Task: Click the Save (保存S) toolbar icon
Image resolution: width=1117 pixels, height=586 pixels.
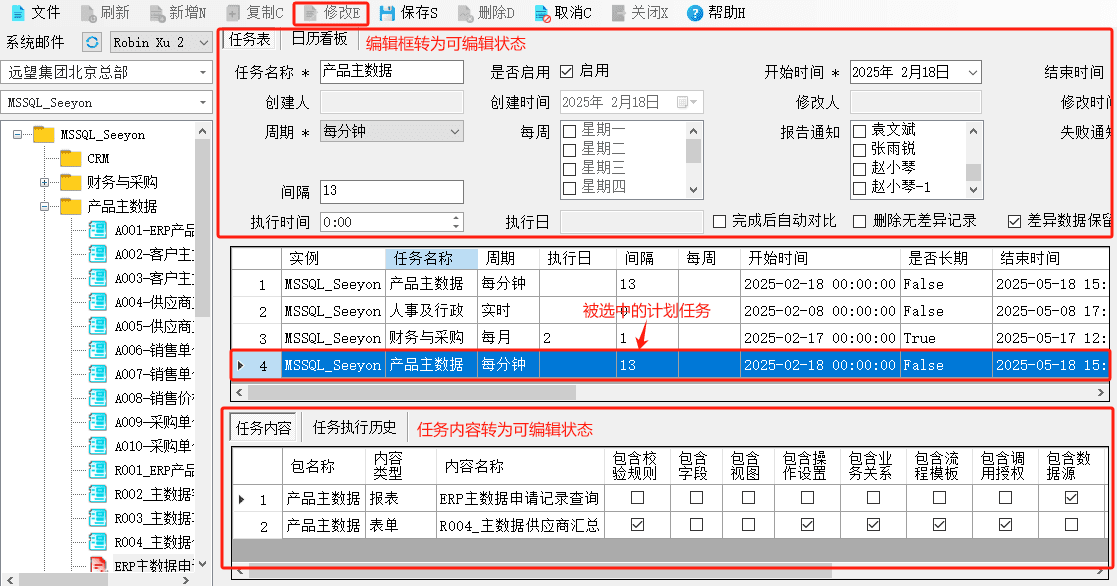Action: 387,13
